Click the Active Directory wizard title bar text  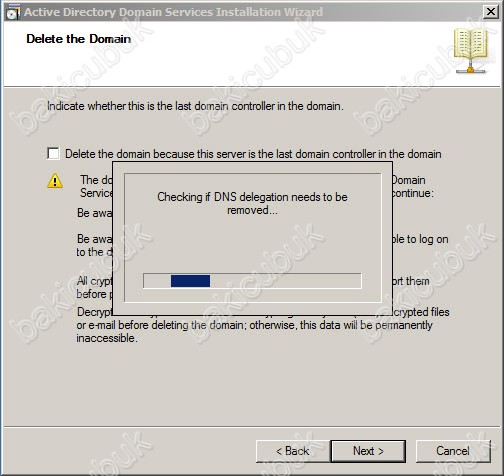tap(173, 12)
